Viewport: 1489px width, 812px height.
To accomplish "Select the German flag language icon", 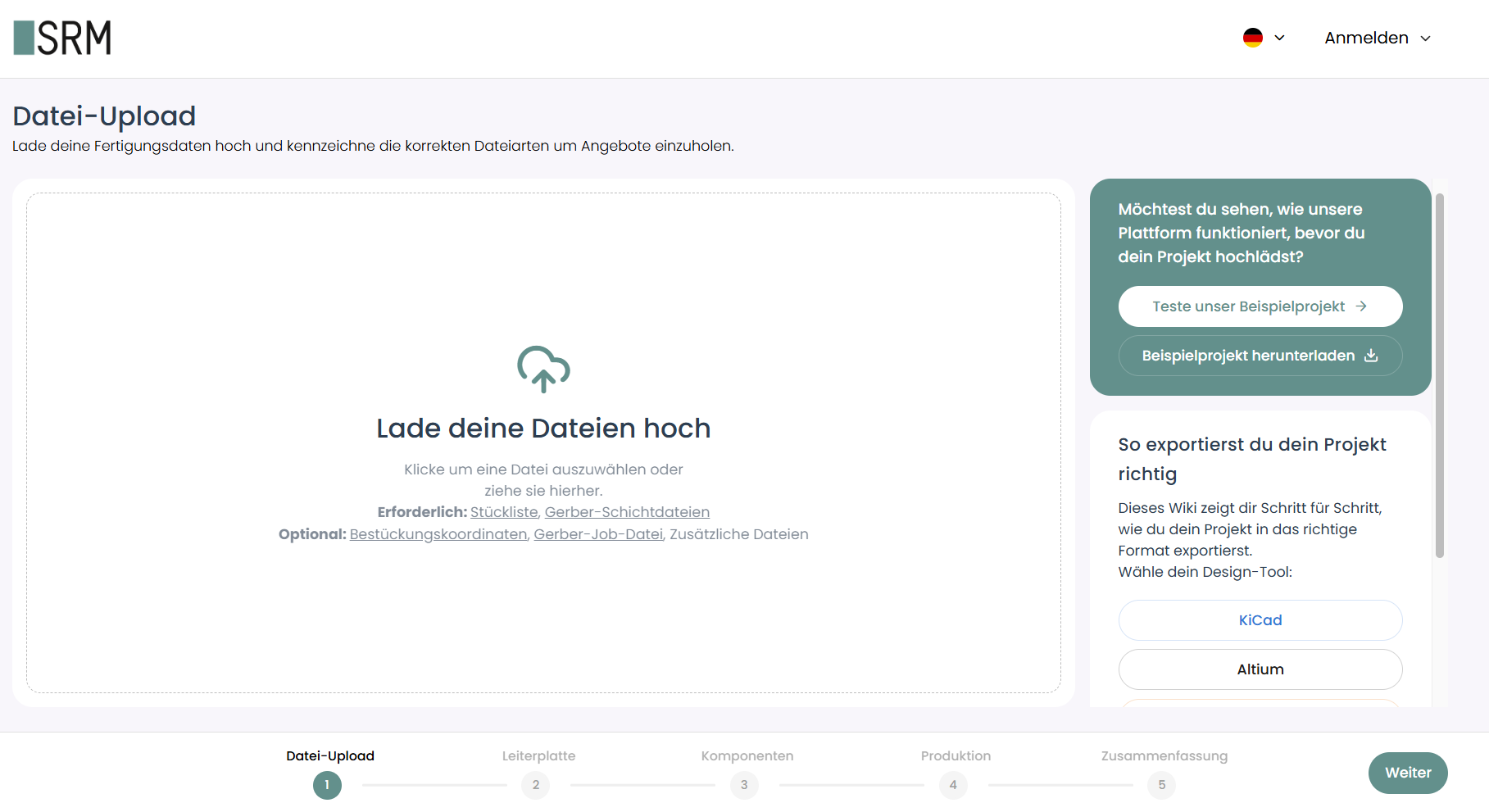I will coord(1252,38).
